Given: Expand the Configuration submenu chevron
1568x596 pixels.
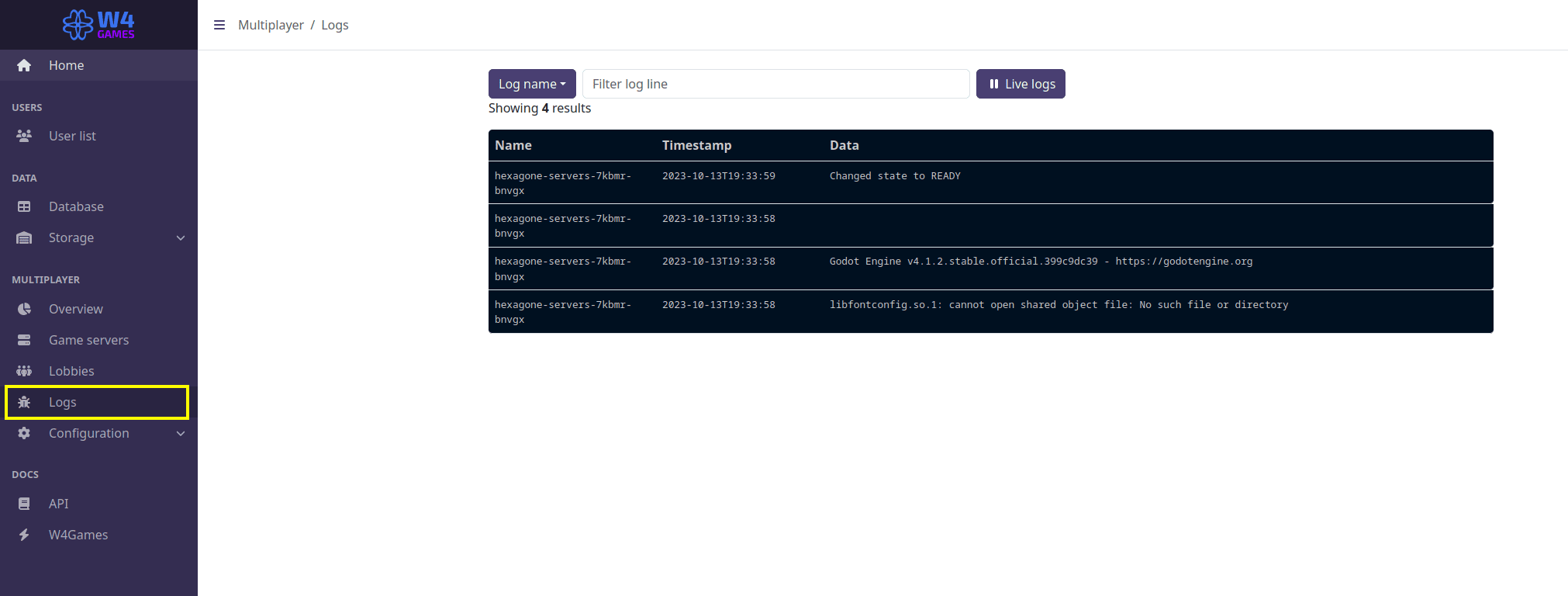Looking at the screenshot, I should tap(181, 434).
